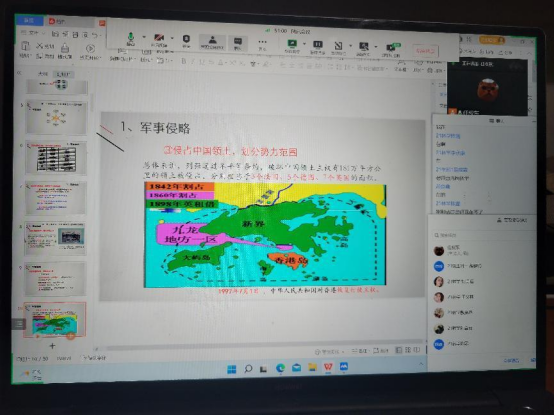Viewport: 554px width, 416px height.
Task: Add a new slide with plus button
Action: 52,346
